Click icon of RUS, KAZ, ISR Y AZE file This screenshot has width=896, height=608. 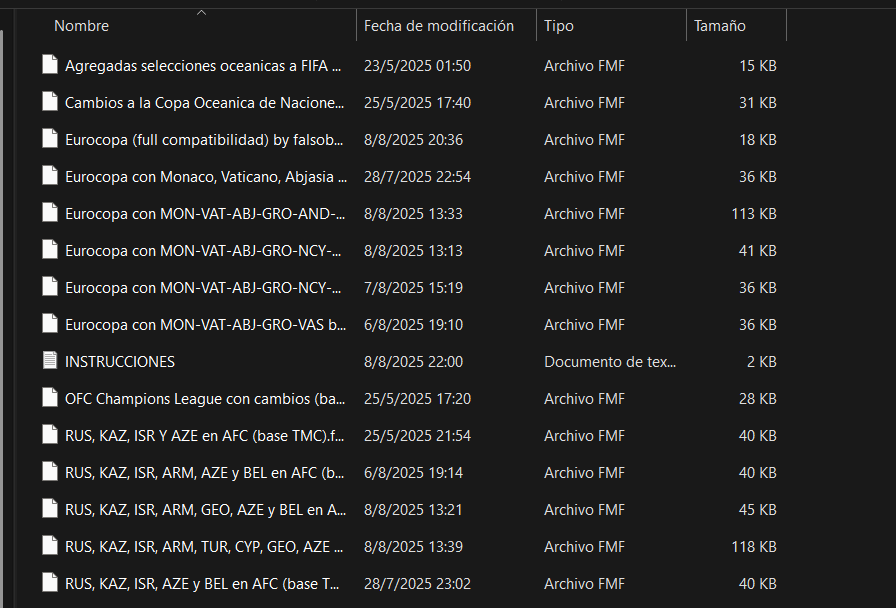click(x=50, y=435)
